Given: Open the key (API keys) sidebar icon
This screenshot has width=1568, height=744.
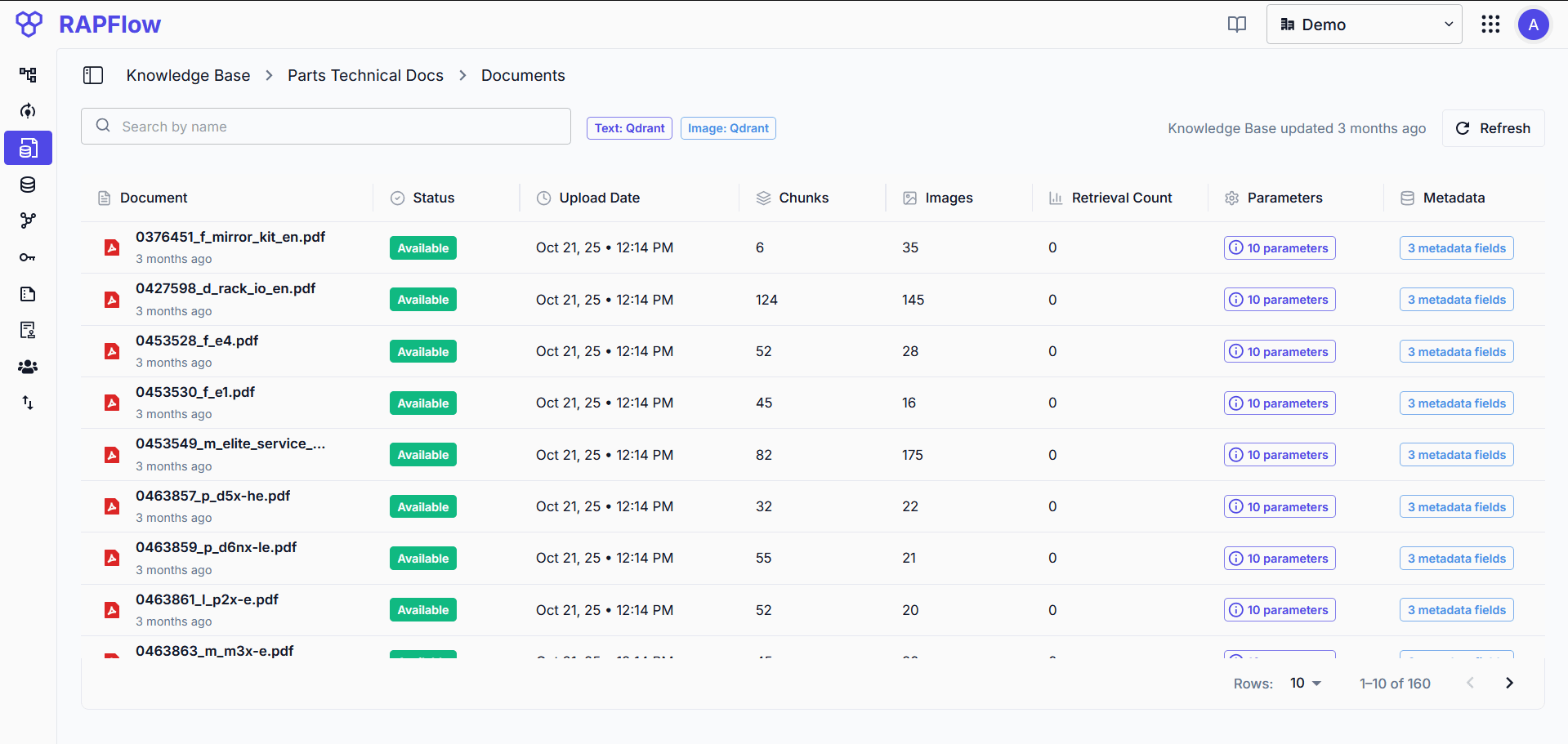Looking at the screenshot, I should pos(28,257).
